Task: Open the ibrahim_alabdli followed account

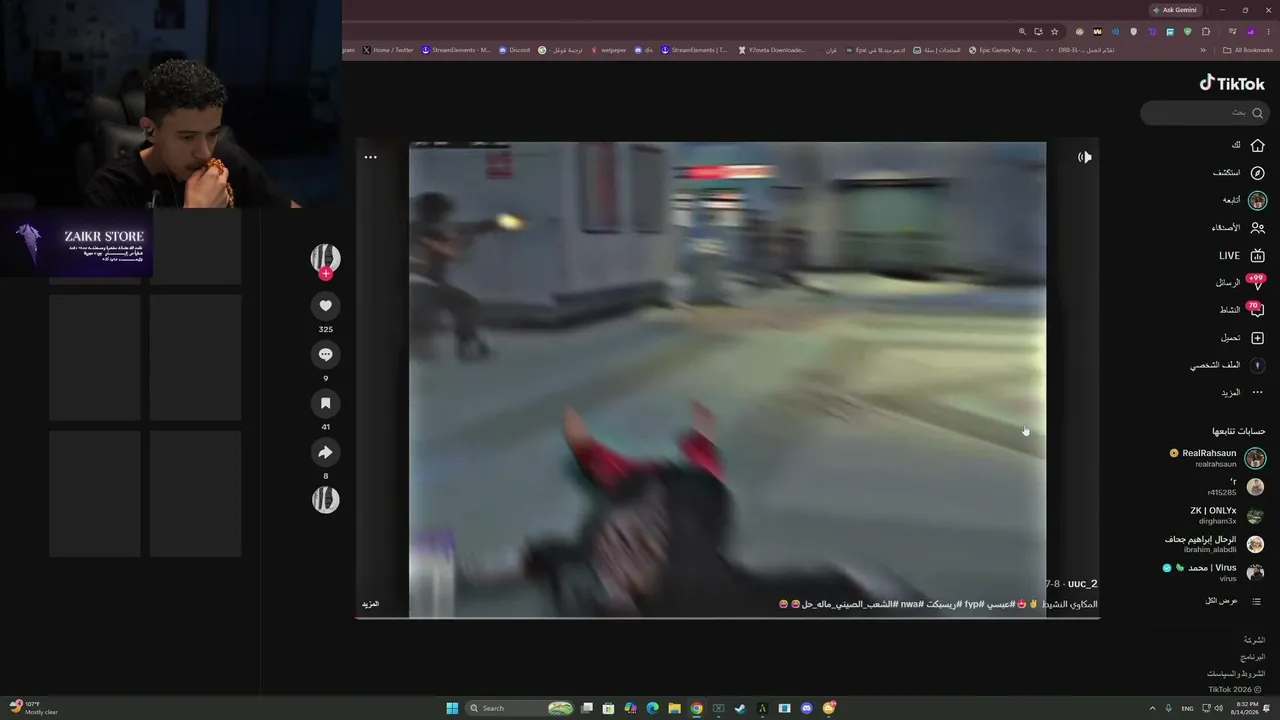Action: 1214,544
